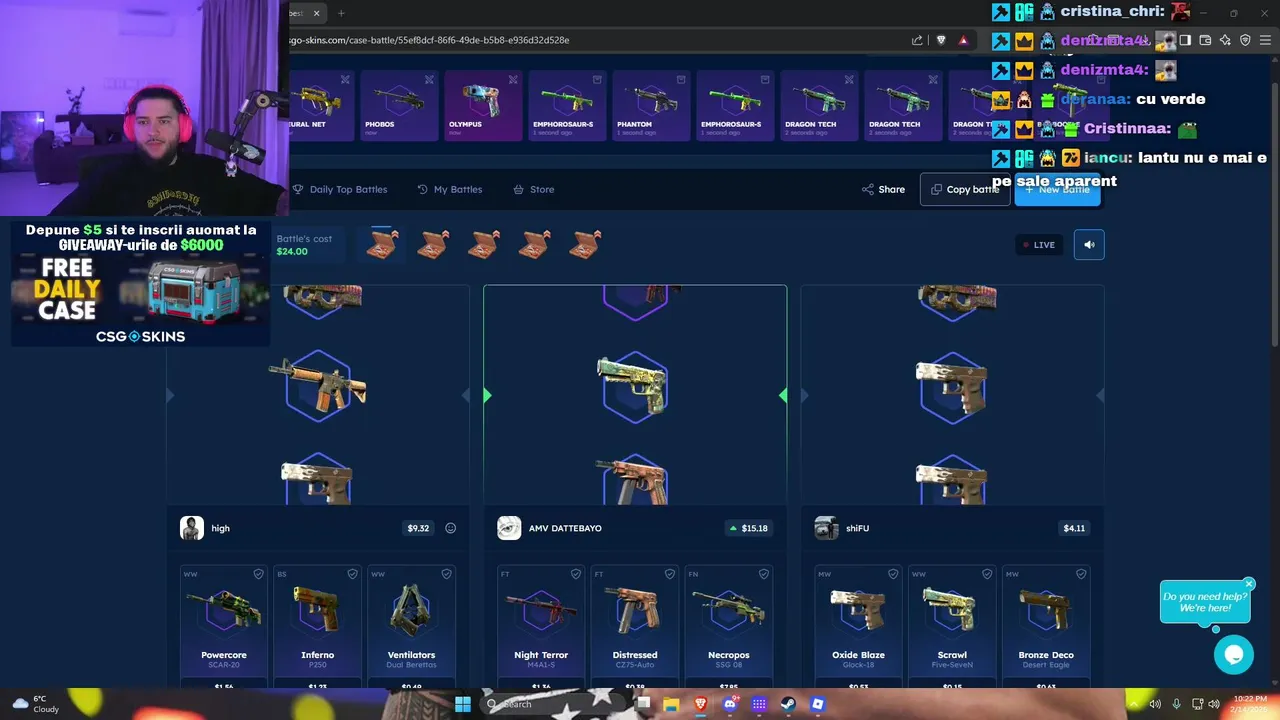Select the Night Terror M4A1-S card
Viewport: 1280px width, 720px height.
click(x=541, y=627)
